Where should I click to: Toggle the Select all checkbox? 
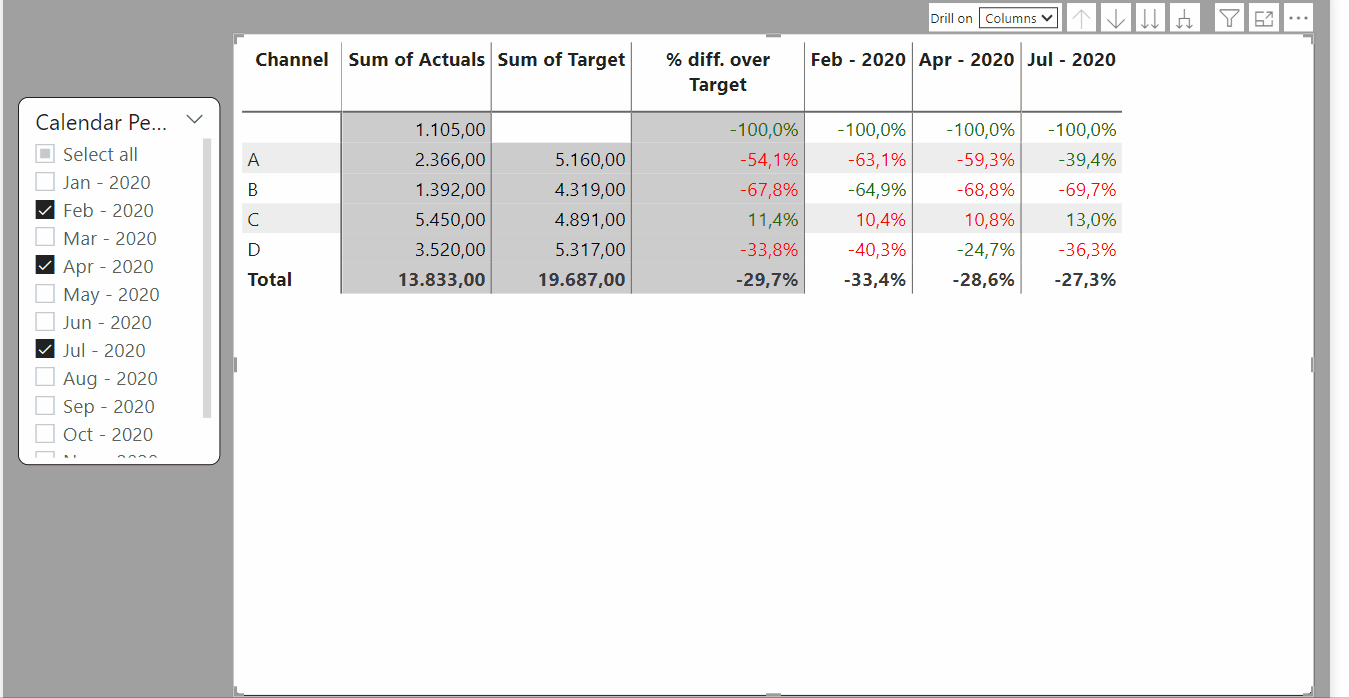point(44,154)
